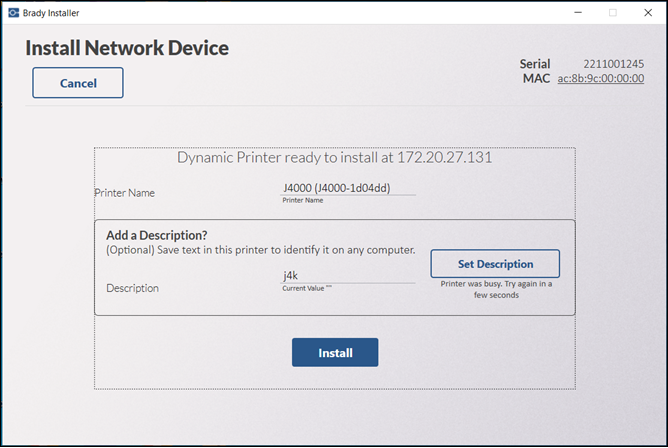Maximize the Brady Installer window
Screen dimensions: 668x448
tap(612, 12)
